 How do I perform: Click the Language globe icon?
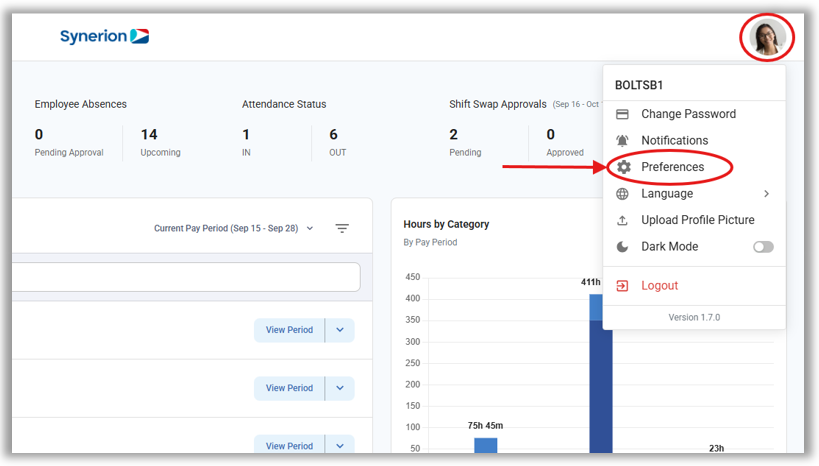pos(622,194)
